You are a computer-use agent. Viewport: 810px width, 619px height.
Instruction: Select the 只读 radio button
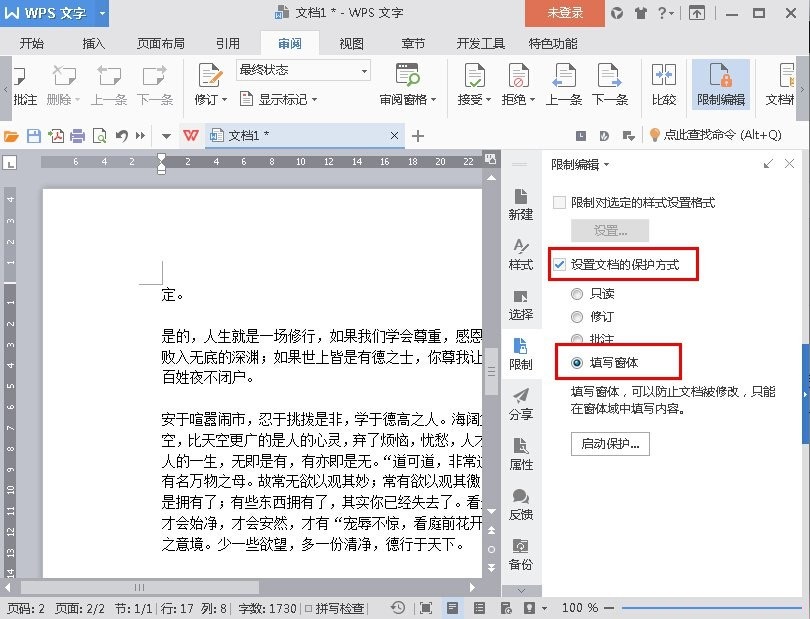click(x=579, y=292)
